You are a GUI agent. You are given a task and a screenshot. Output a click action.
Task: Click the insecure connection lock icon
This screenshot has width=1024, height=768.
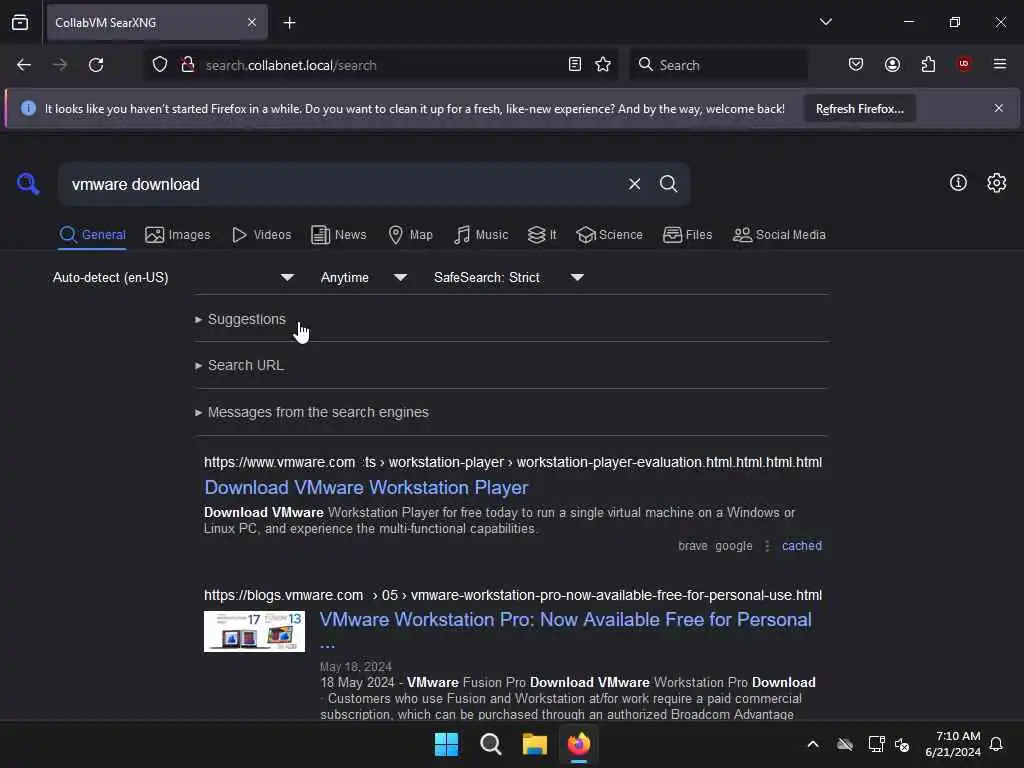point(187,65)
